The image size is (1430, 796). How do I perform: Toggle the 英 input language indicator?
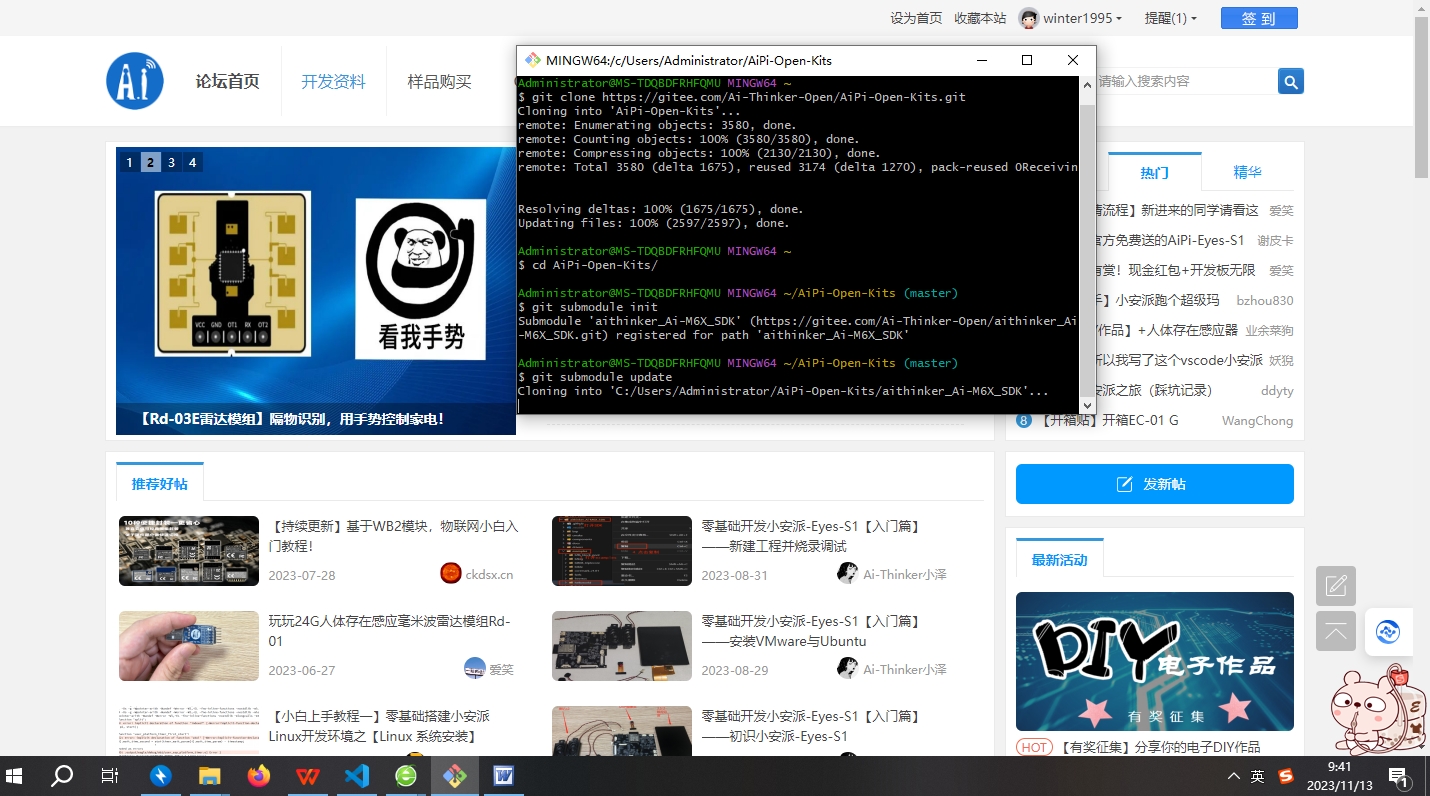click(x=1257, y=776)
